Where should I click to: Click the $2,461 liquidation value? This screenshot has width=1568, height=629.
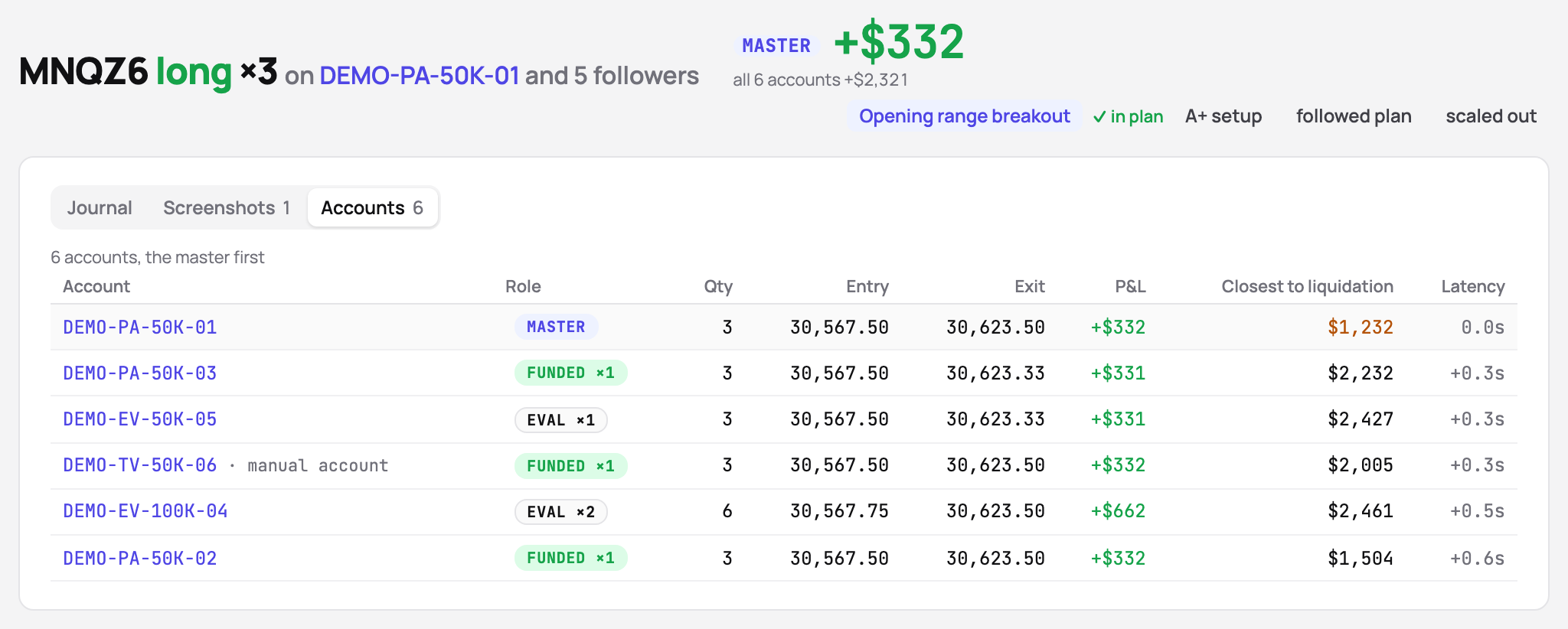1361,511
